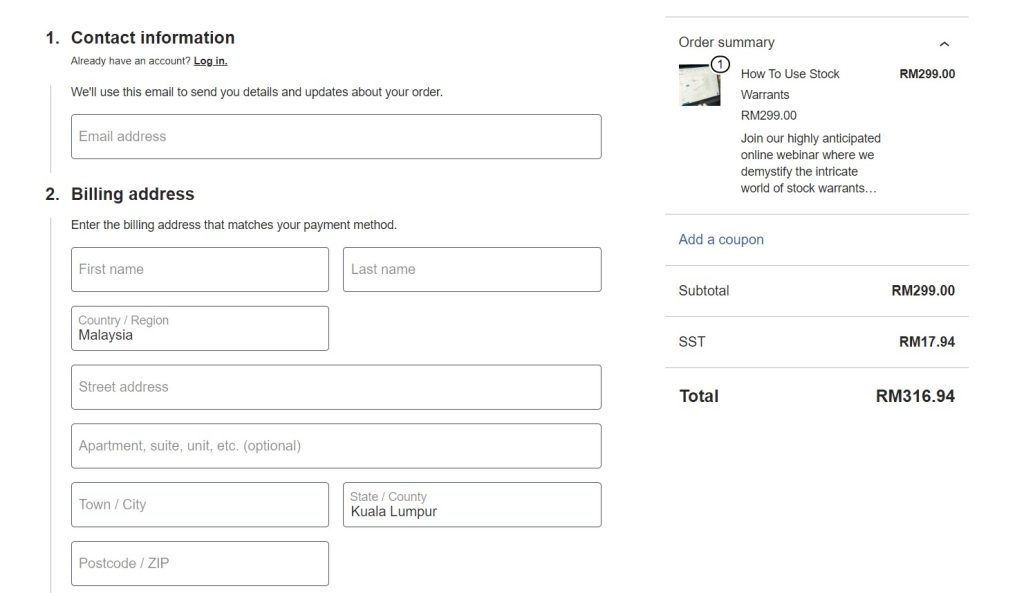
Task: Collapse the Order summary section
Action: [x=944, y=43]
